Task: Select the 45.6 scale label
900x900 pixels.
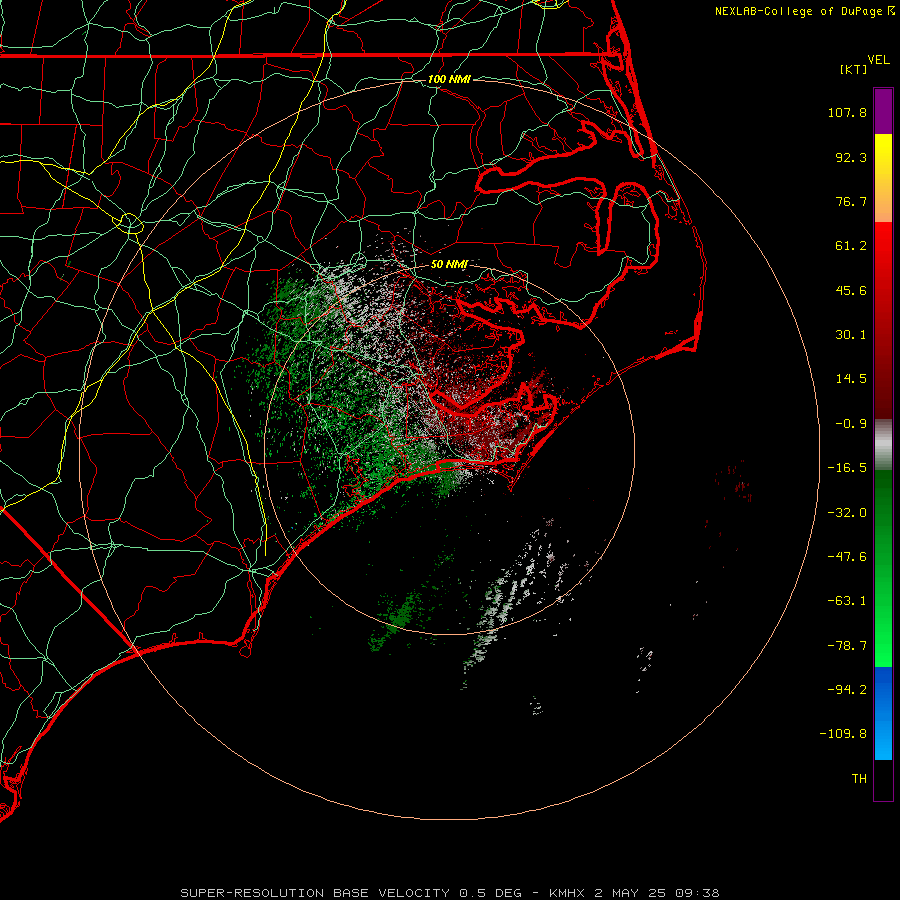Action: point(851,290)
